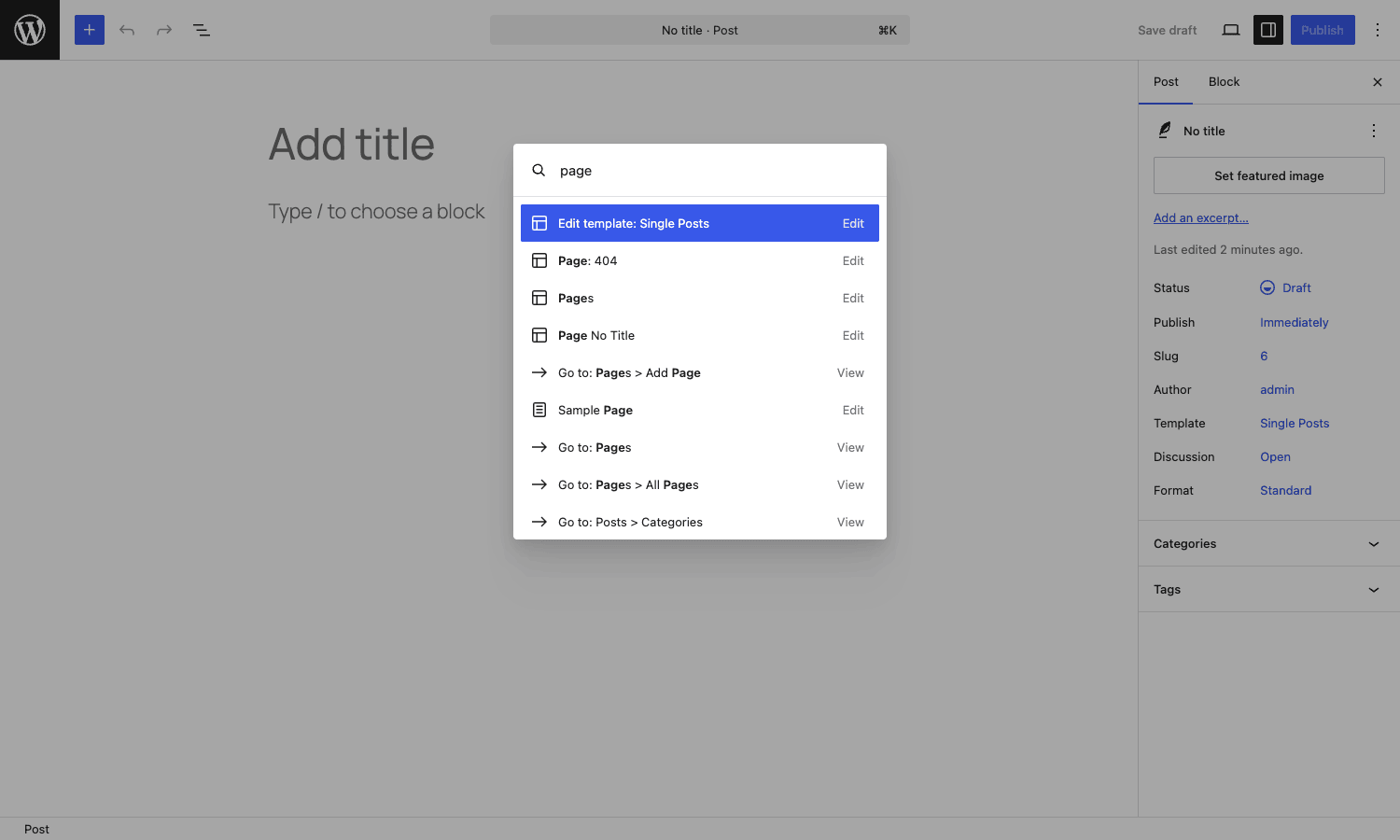The width and height of the screenshot is (1400, 840).
Task: Click the Post breadcrumb in footer
Action: pos(36,829)
